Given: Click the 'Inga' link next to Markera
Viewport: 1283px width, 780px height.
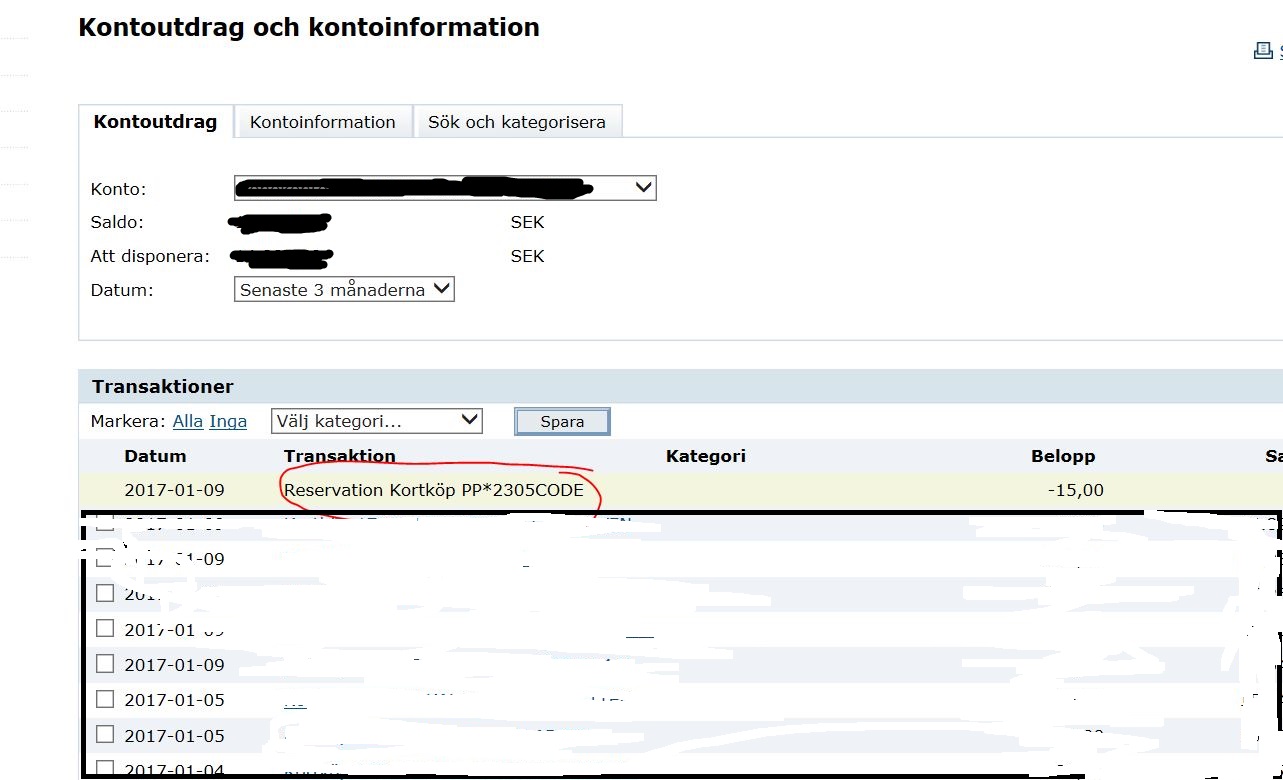Looking at the screenshot, I should (x=228, y=421).
